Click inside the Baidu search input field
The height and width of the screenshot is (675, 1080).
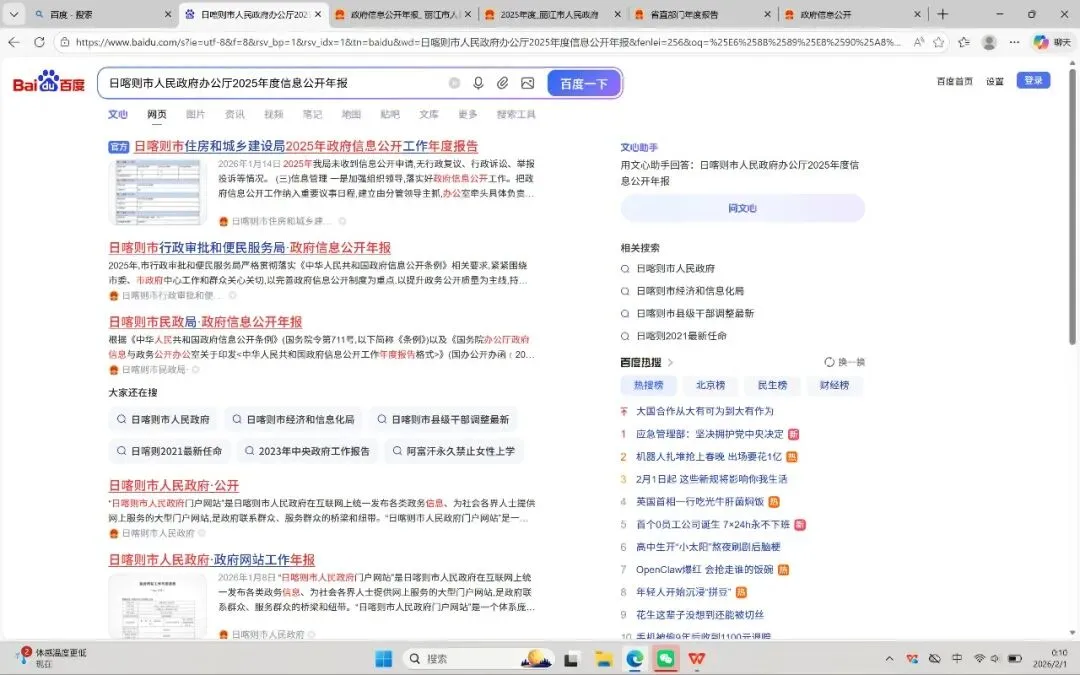click(276, 83)
